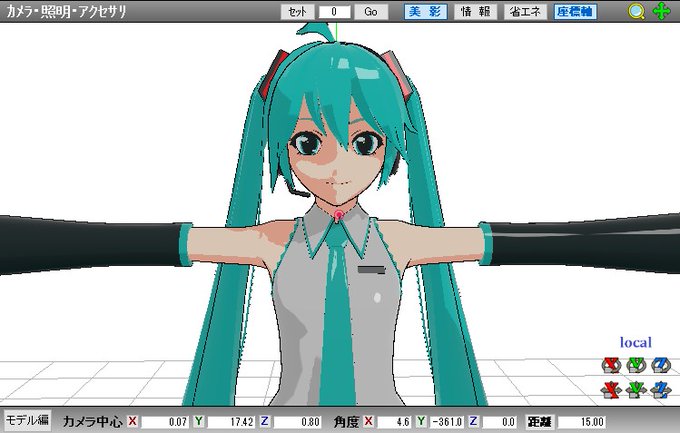Select the red X-axis rotation icon

(x=611, y=365)
